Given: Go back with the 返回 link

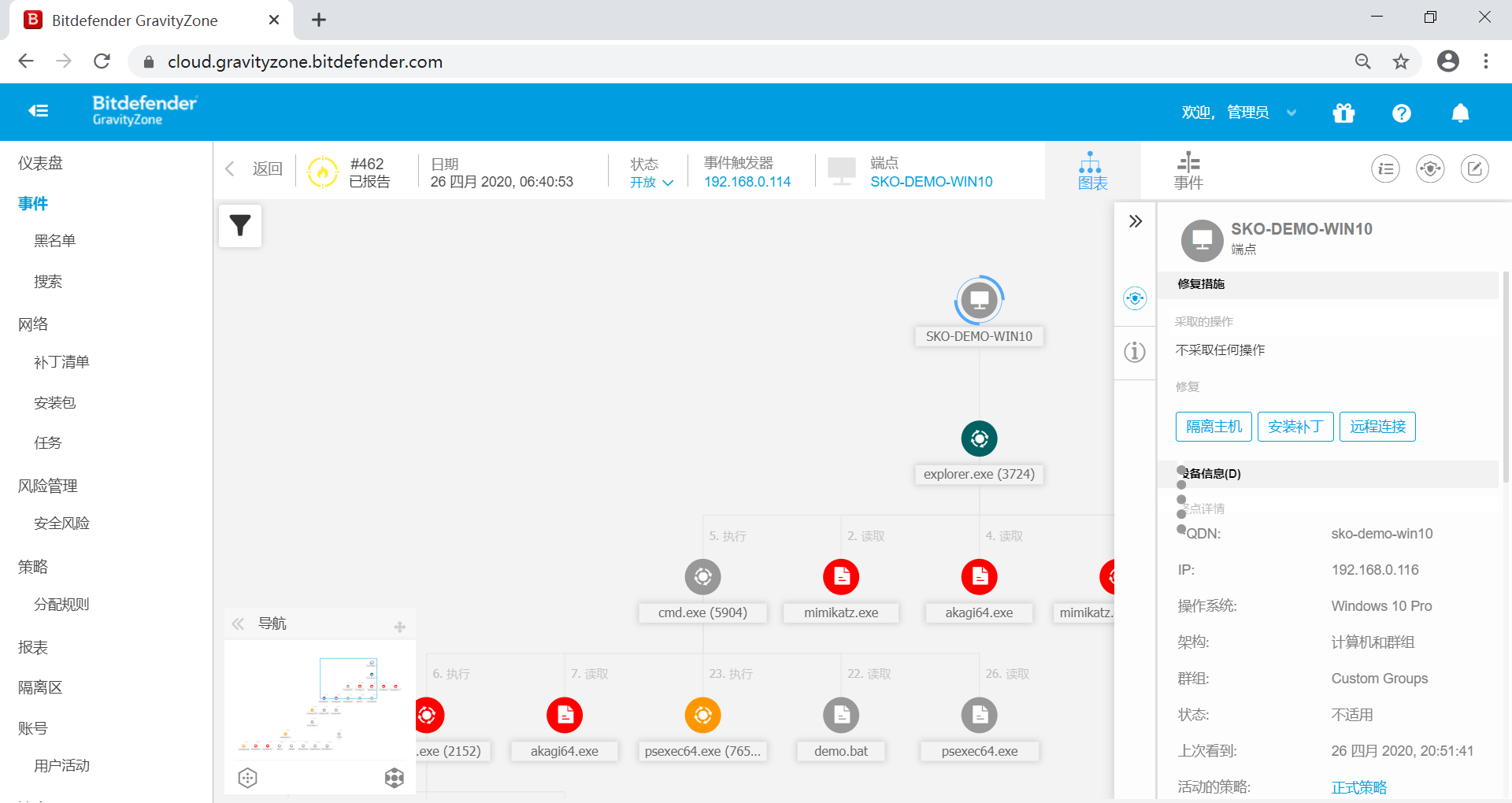Looking at the screenshot, I should (x=254, y=168).
